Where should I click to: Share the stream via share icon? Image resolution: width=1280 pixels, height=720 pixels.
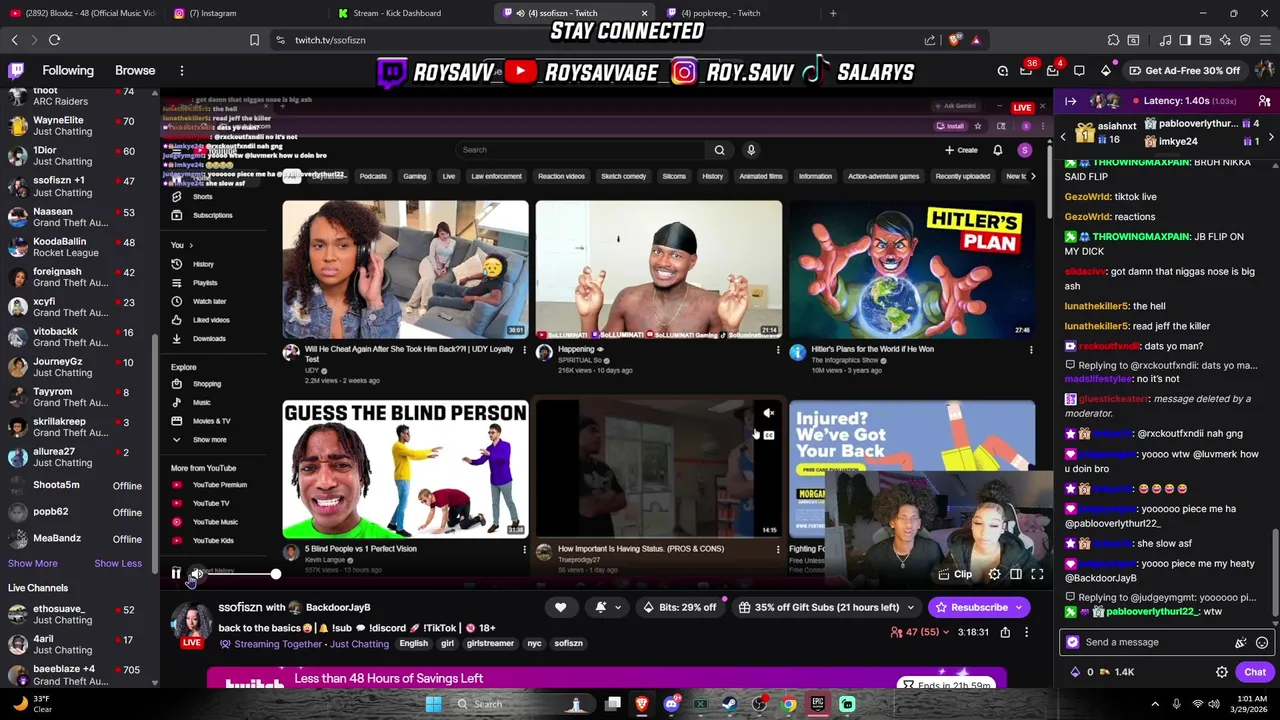tap(1005, 632)
